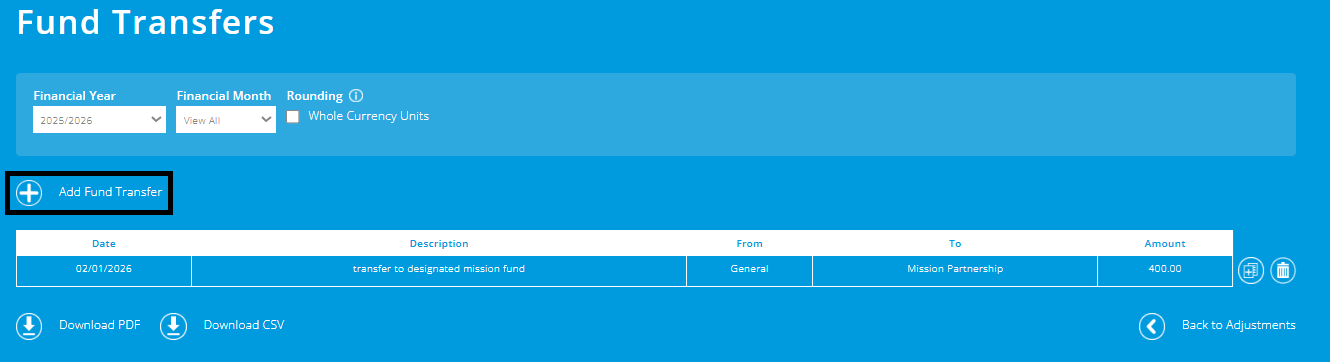The image size is (1330, 362).
Task: Click the Whole Currency Units label
Action: [369, 116]
